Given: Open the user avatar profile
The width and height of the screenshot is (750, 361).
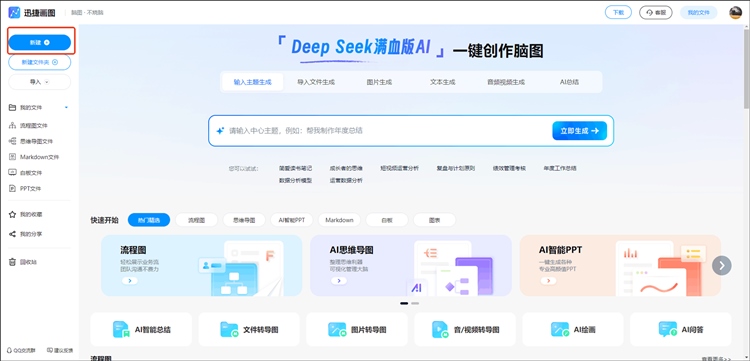Looking at the screenshot, I should click(x=735, y=12).
